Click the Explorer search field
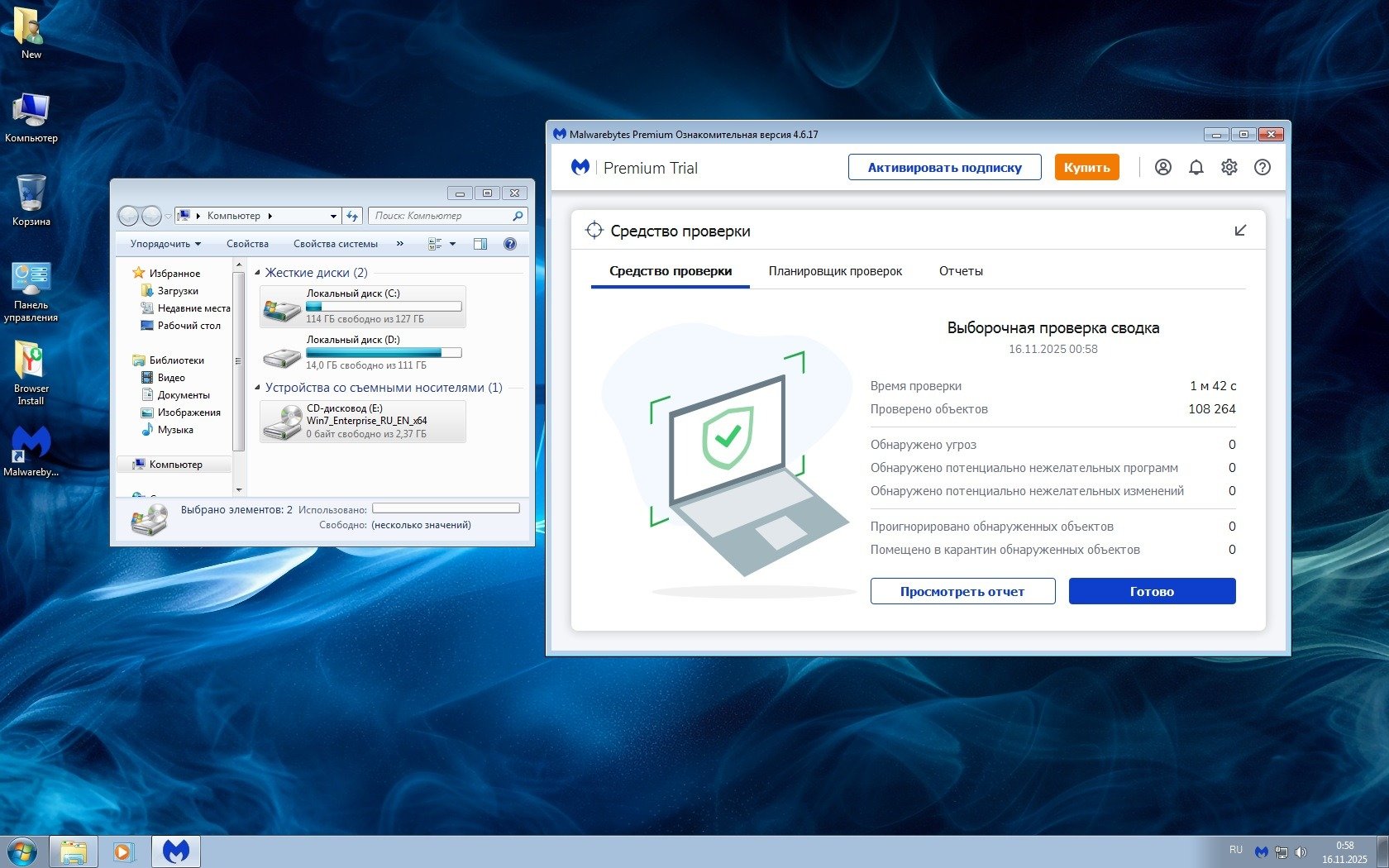 (x=442, y=216)
